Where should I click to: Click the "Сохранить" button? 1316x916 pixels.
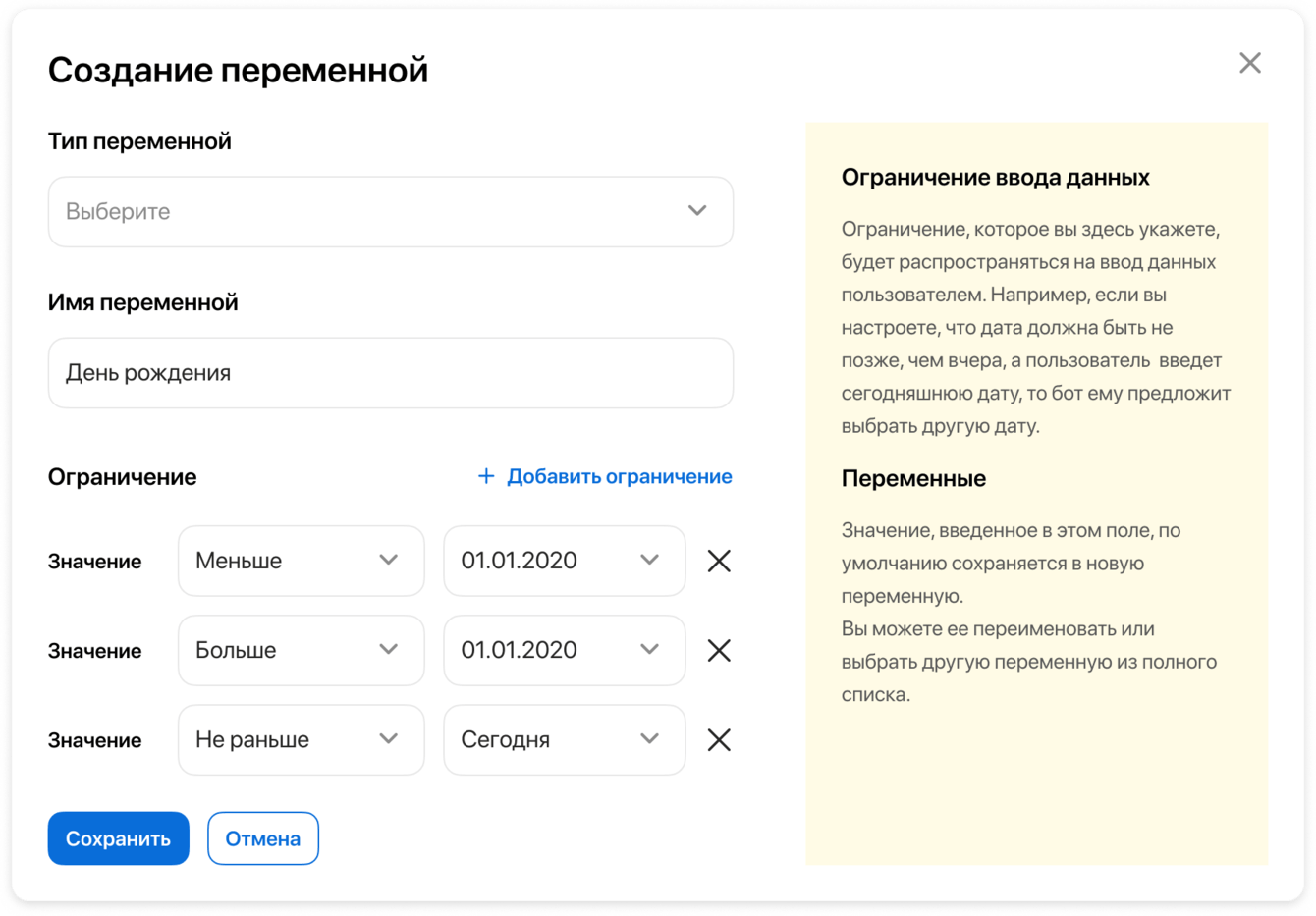click(118, 838)
